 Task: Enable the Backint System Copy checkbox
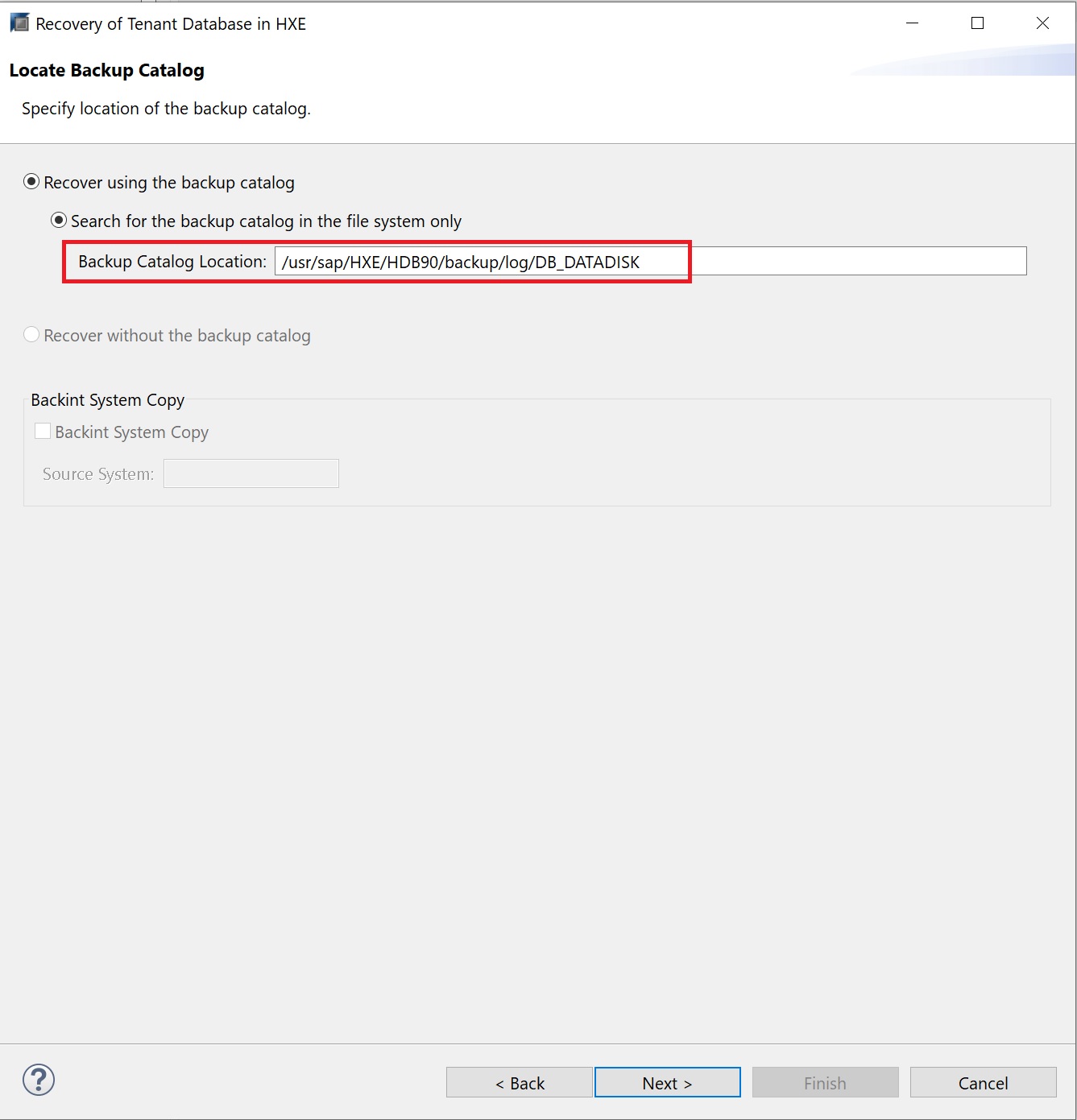[x=43, y=432]
